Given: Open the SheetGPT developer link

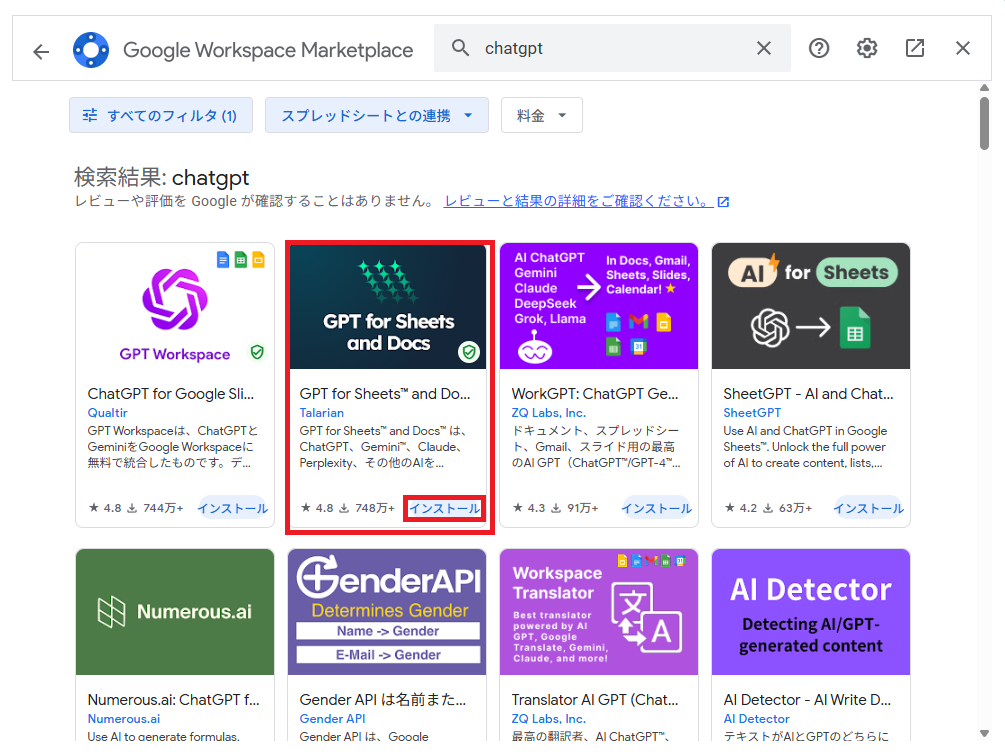Looking at the screenshot, I should tap(752, 413).
